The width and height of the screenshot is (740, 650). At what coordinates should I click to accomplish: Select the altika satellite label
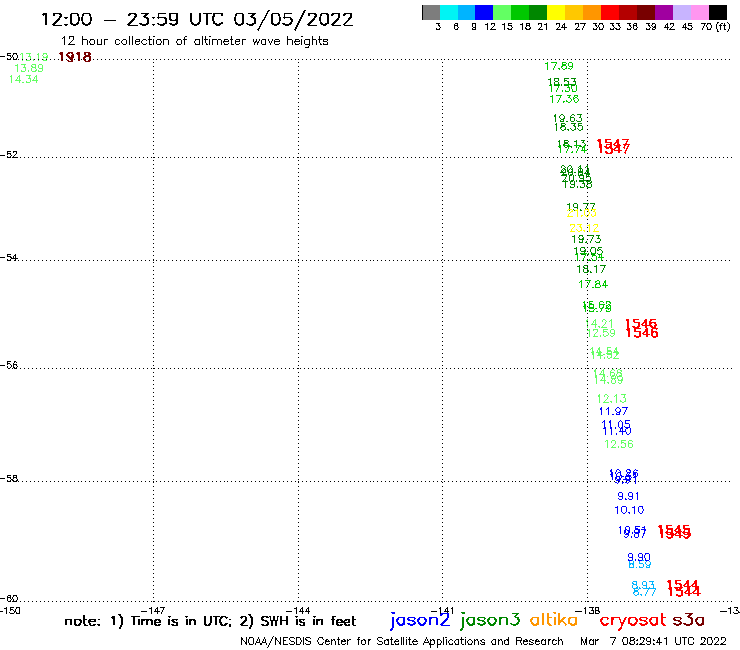(x=553, y=620)
